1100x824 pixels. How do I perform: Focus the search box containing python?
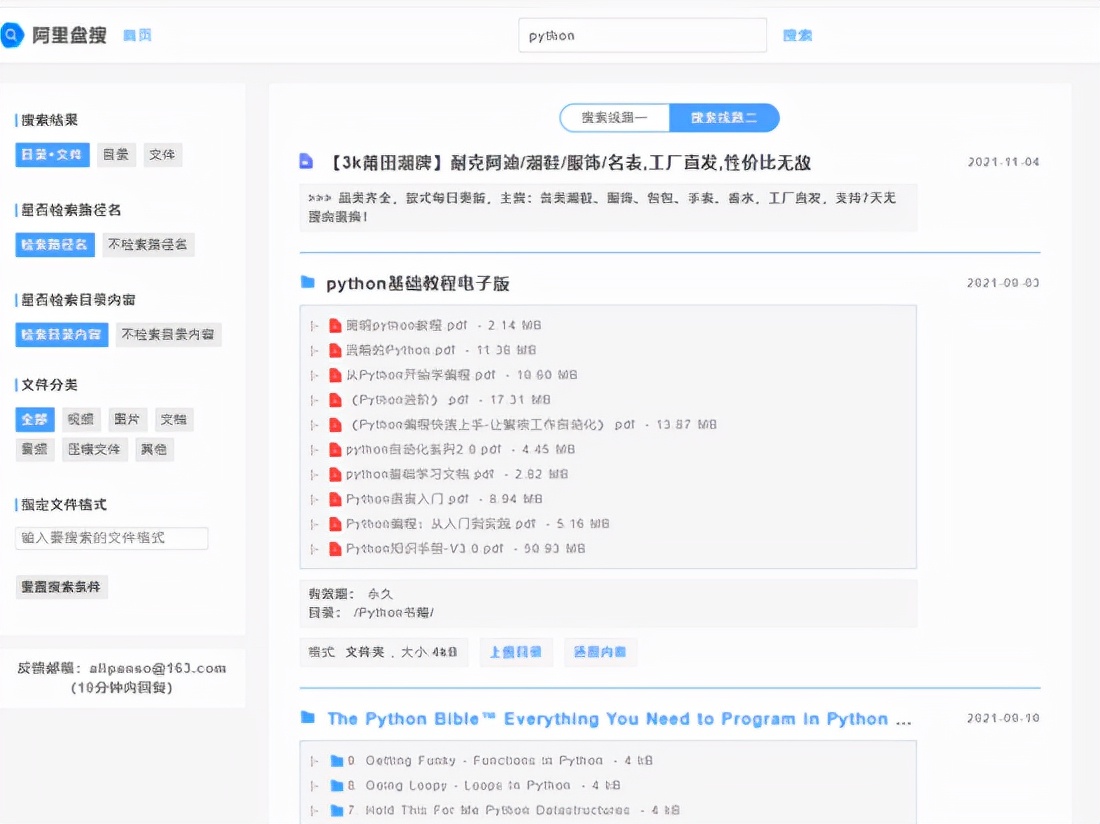[643, 35]
